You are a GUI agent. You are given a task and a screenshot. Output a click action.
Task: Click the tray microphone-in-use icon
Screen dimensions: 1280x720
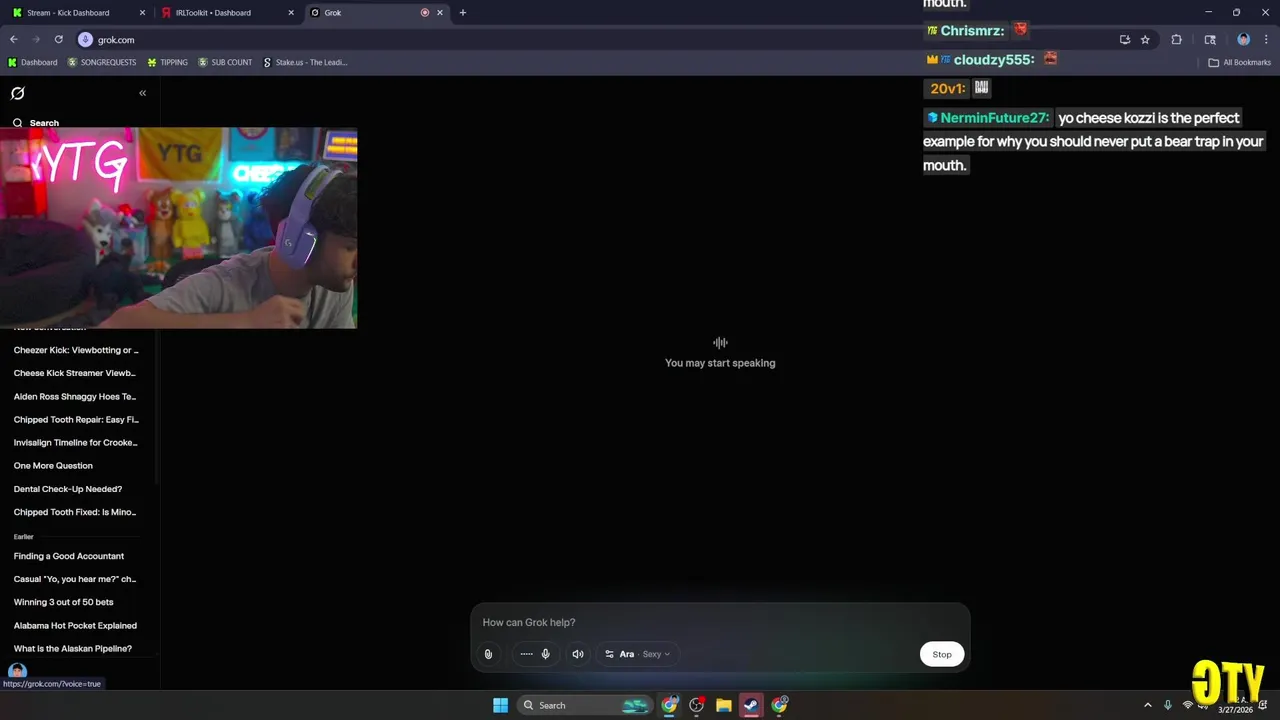click(x=1167, y=705)
